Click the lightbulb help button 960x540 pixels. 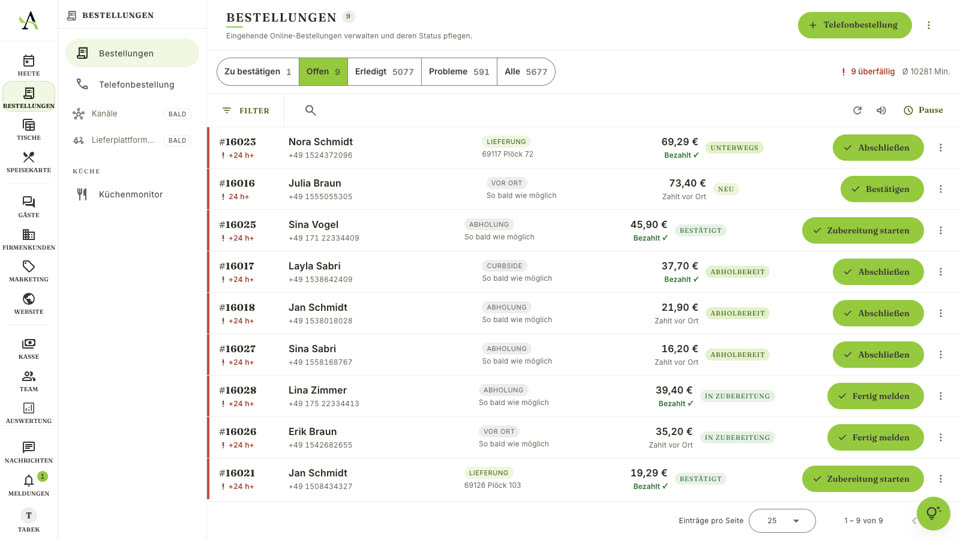[933, 513]
